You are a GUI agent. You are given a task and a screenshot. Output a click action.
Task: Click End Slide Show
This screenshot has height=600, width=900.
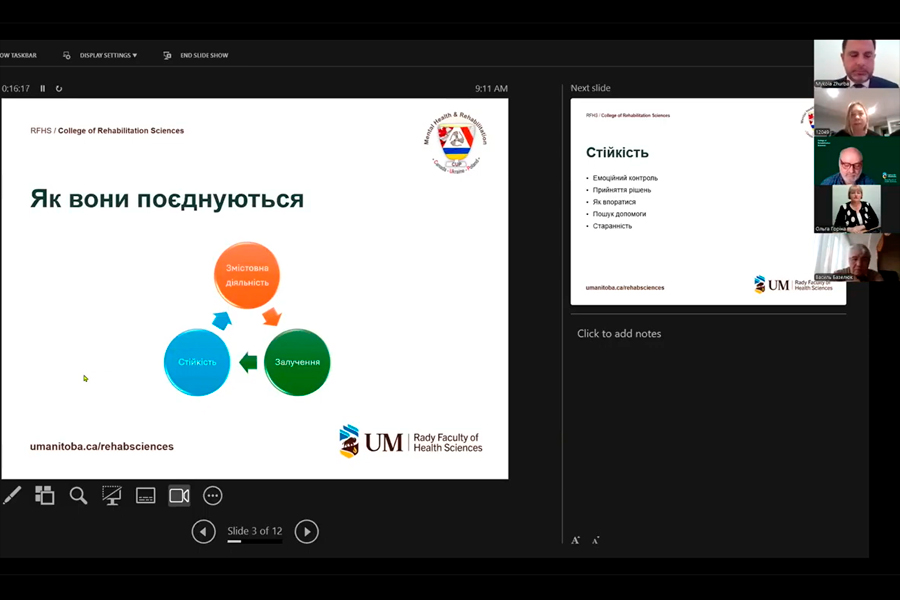coord(204,56)
